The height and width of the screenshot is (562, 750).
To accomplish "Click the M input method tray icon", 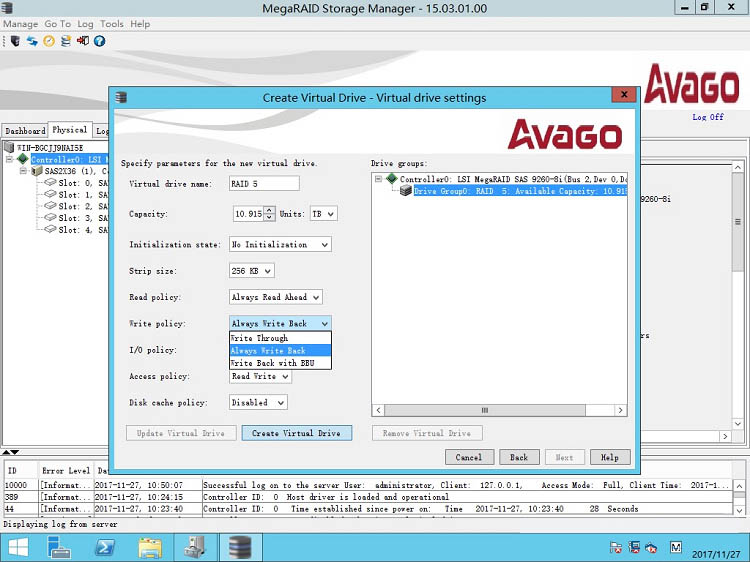I will (675, 547).
